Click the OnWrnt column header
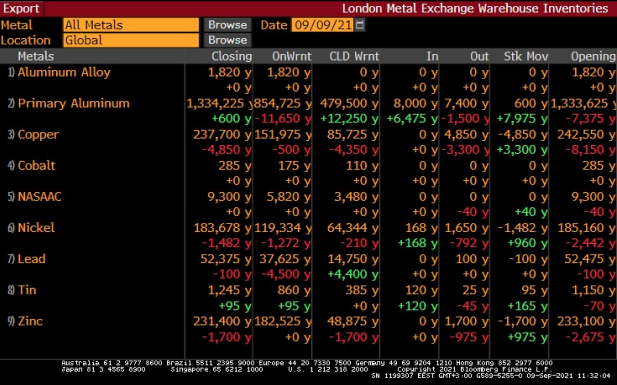617x385 pixels. (292, 56)
